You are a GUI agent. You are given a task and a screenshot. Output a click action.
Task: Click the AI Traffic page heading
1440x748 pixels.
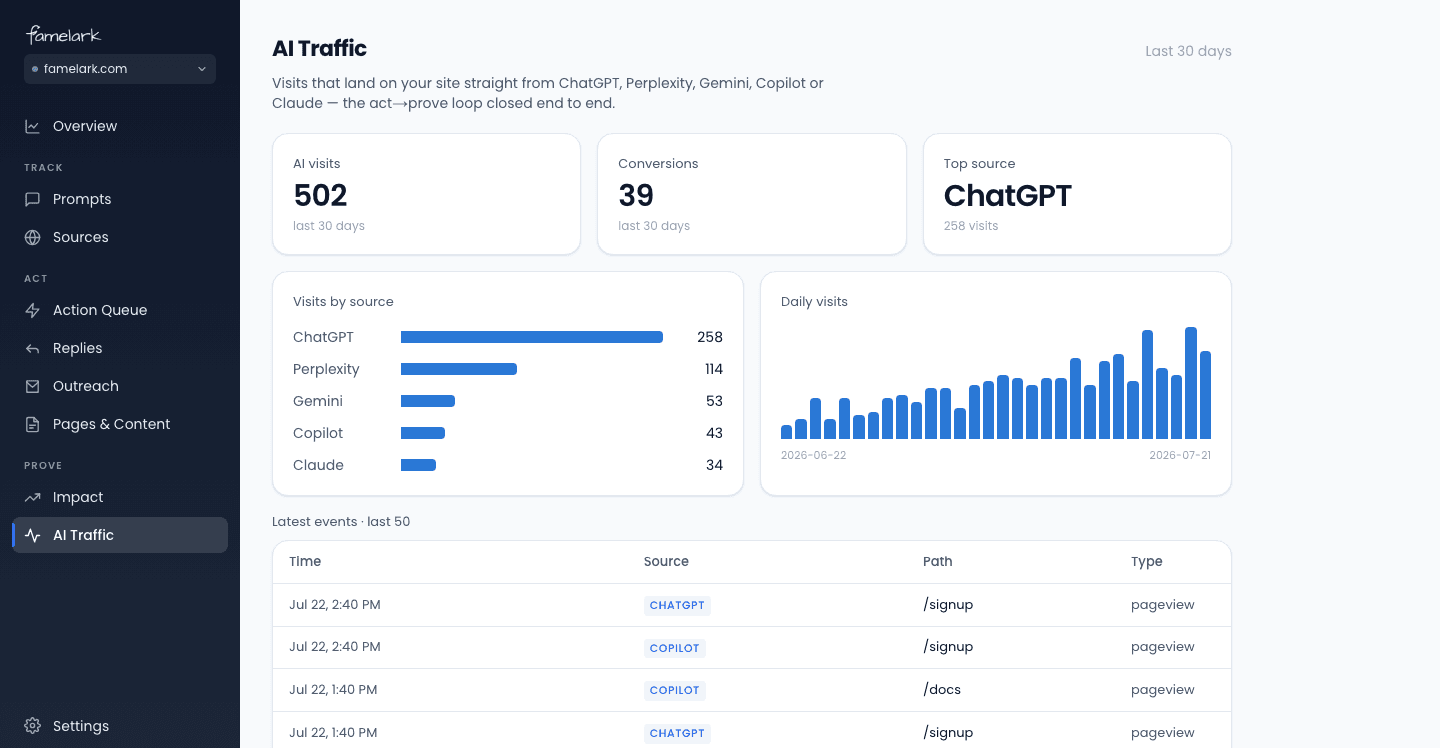[319, 48]
